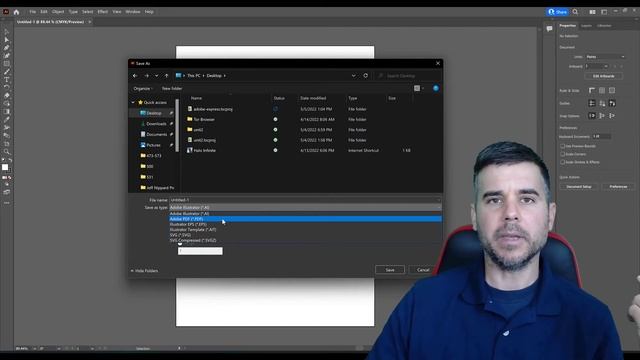Go up one folder level in dialog
The width and height of the screenshot is (640, 360).
pyautogui.click(x=167, y=76)
